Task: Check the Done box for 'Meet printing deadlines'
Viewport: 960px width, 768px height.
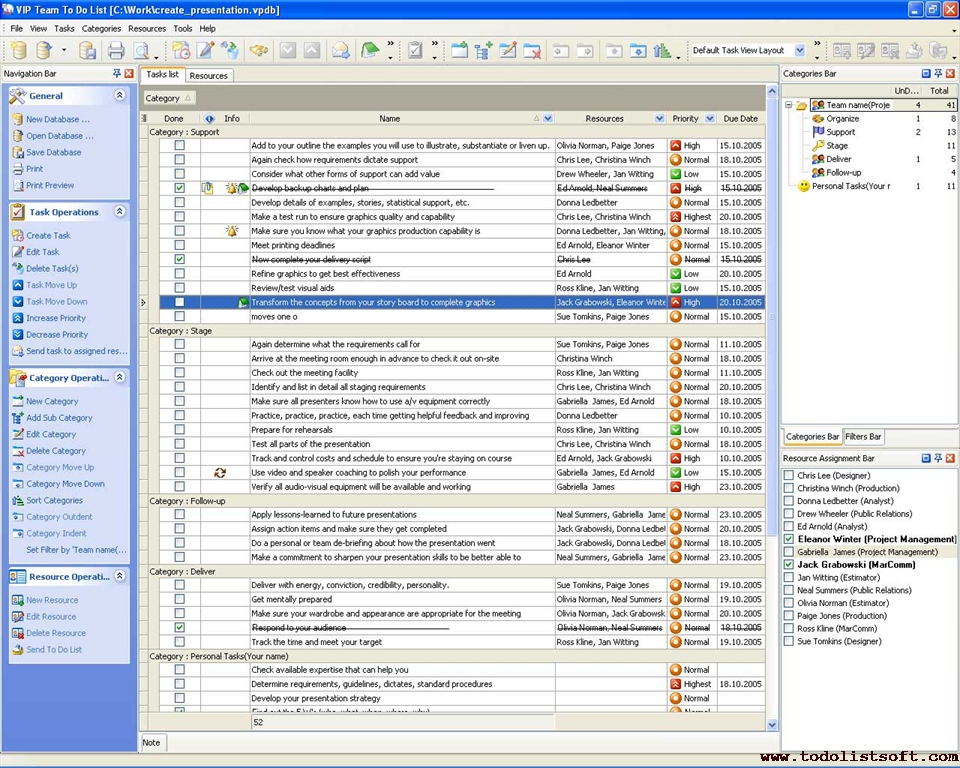Action: tap(179, 245)
